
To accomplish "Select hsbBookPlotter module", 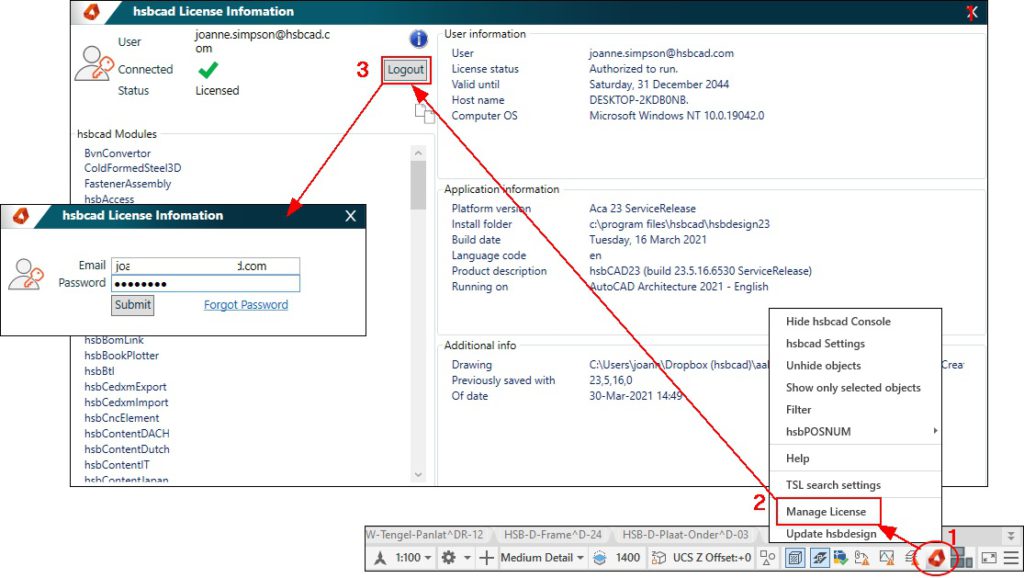I will click(121, 356).
